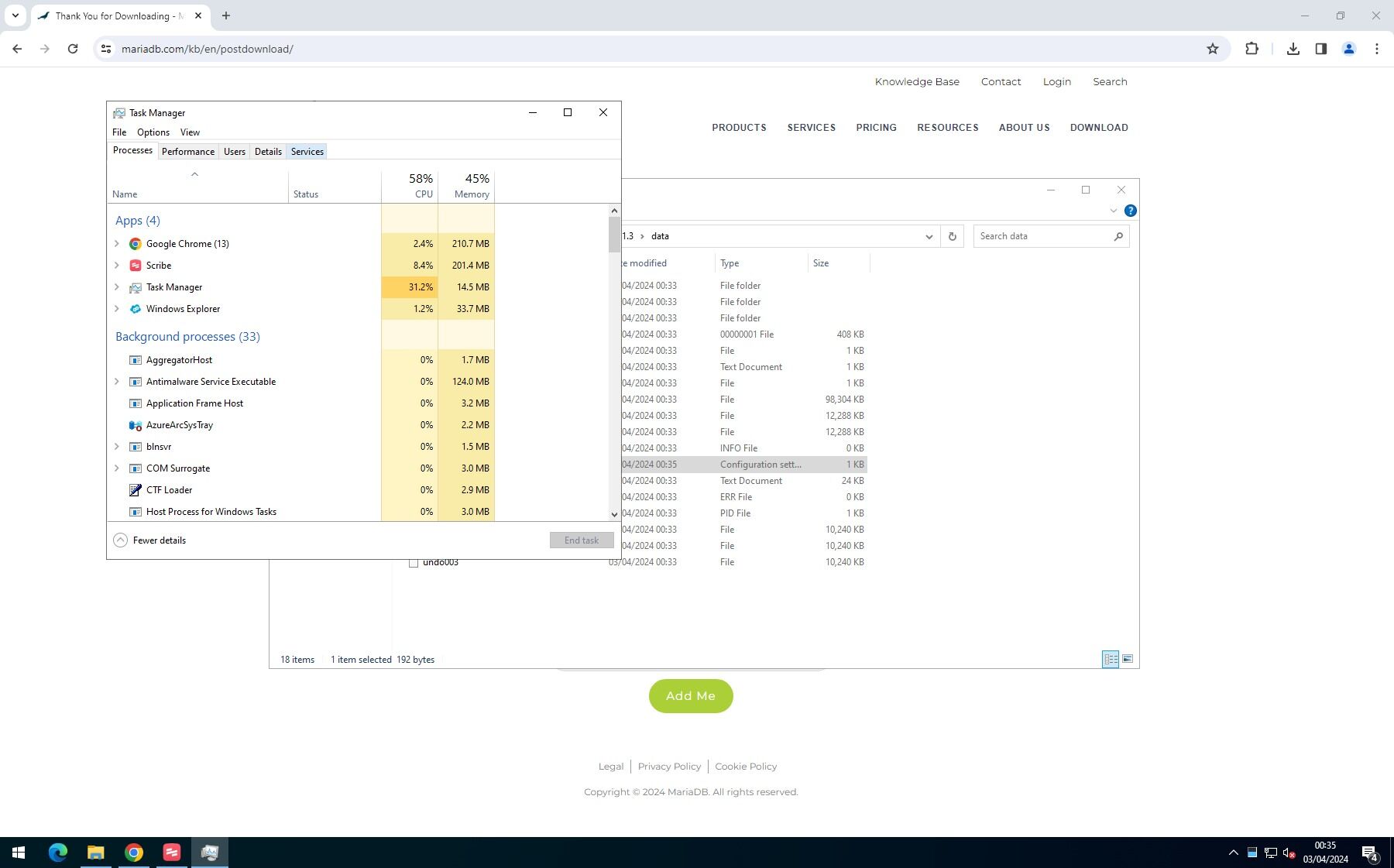Screen dimensions: 1394x868
Task: Open Chrome side panel icon
Action: 1321,49
